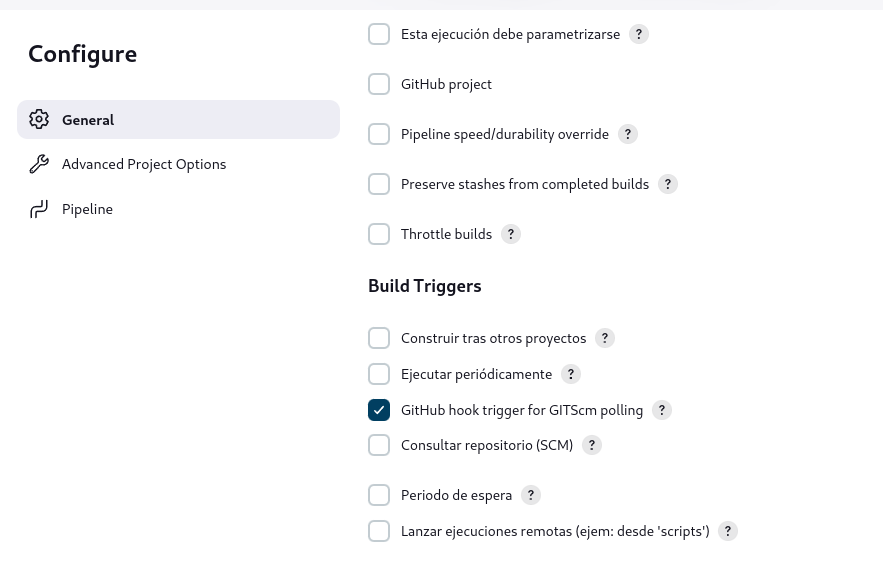Click the Pipeline sidebar icon

[39, 209]
